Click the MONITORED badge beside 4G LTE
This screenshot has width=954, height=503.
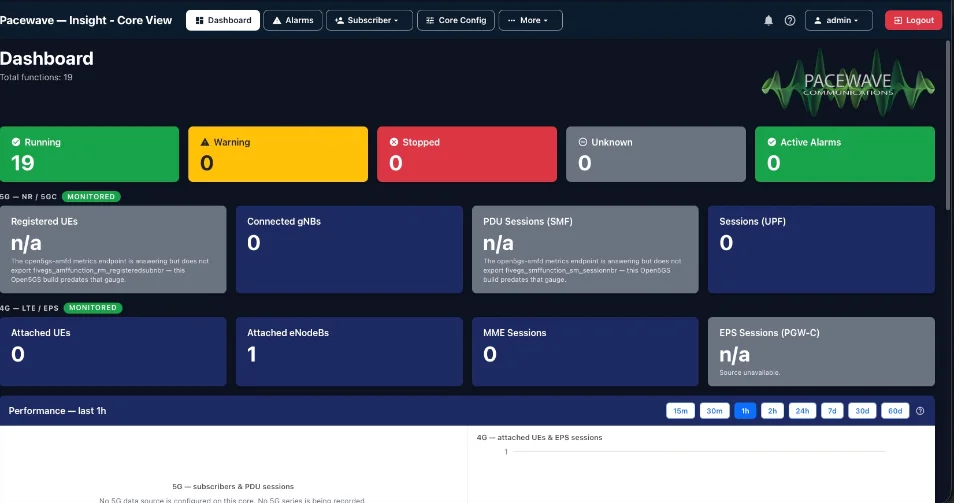point(93,308)
